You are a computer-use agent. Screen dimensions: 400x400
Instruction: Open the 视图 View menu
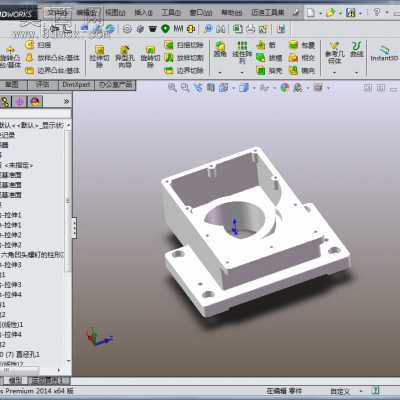pyautogui.click(x=115, y=13)
